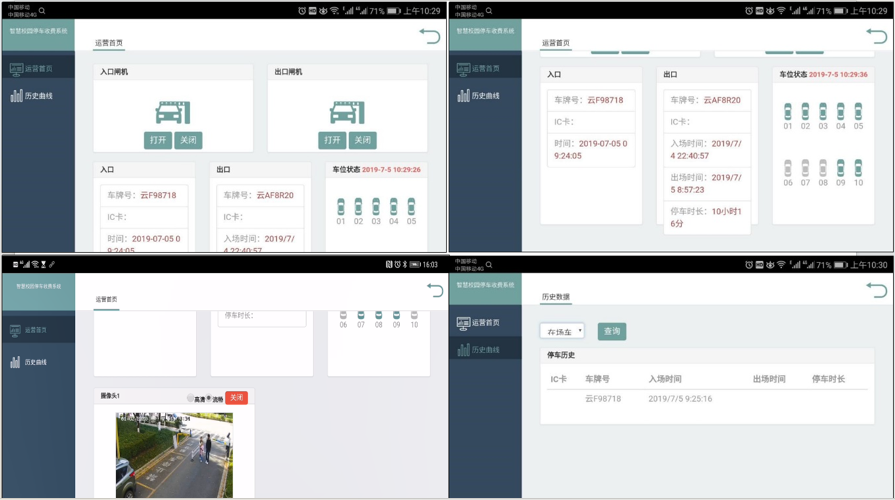Image resolution: width=895 pixels, height=500 pixels.
Task: Click the 查询 button
Action: point(612,332)
